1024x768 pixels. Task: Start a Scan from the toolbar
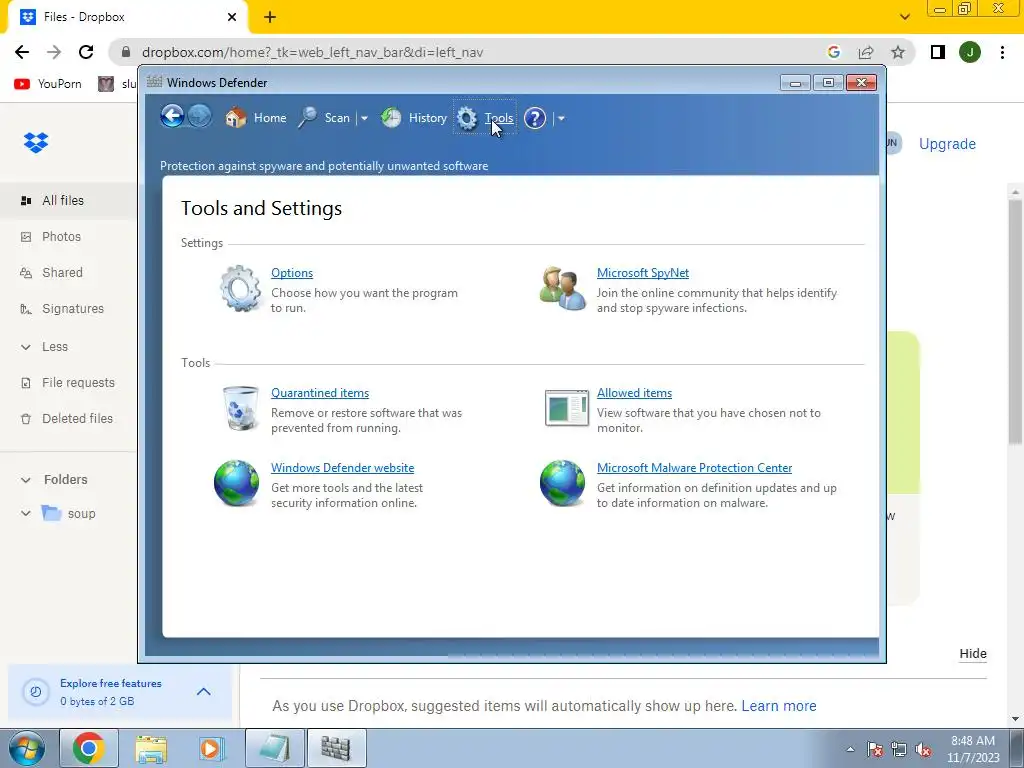pos(325,118)
